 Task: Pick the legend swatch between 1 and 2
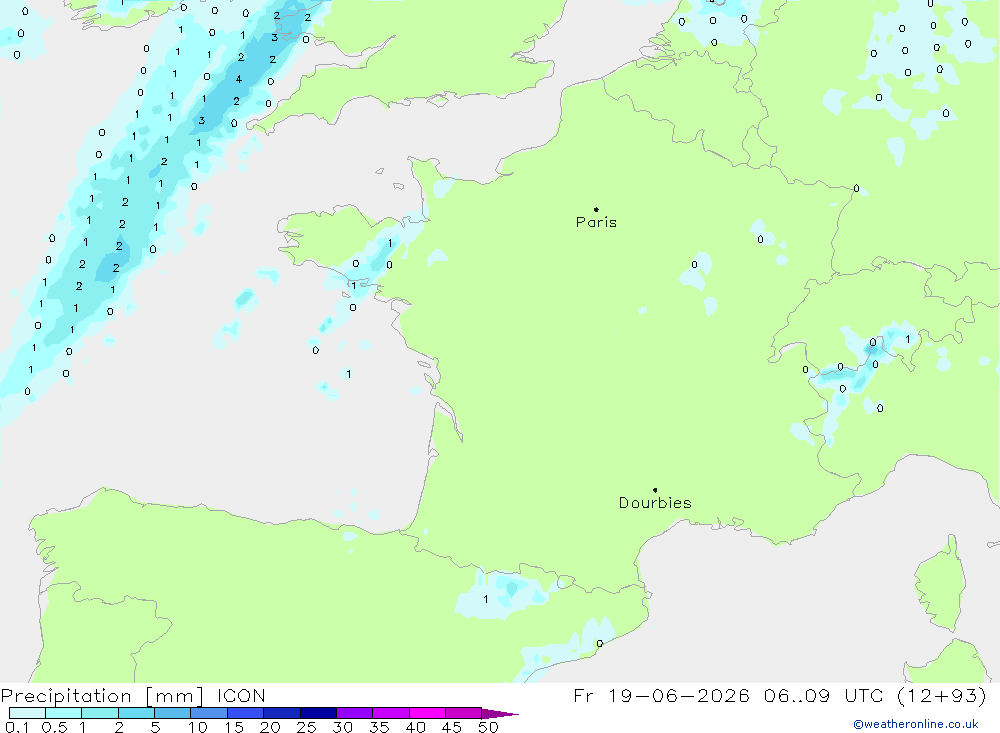(100, 713)
